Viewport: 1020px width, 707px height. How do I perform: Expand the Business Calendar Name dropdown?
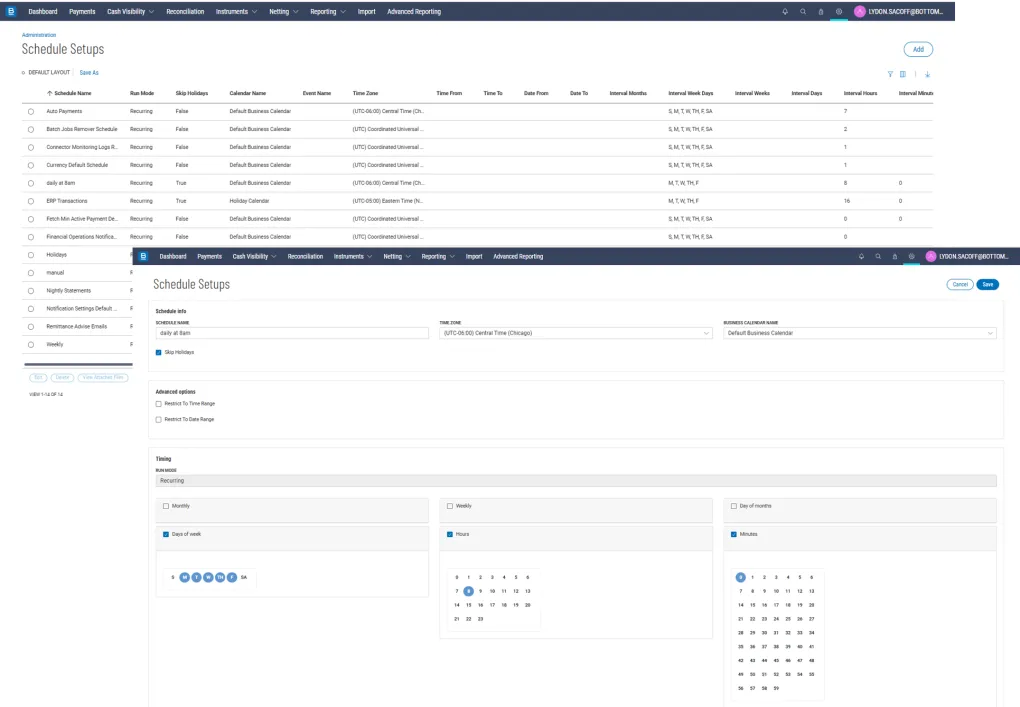point(860,333)
